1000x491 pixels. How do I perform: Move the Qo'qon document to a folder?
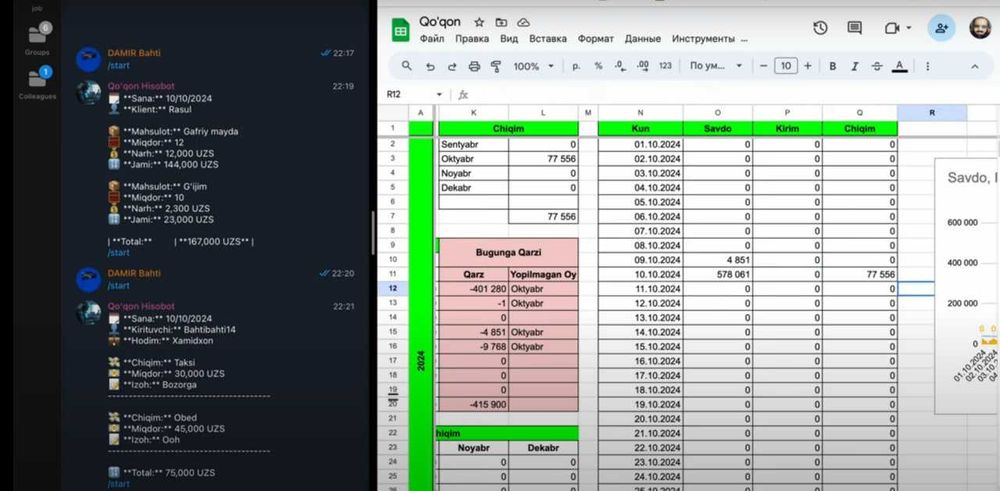[x=501, y=22]
